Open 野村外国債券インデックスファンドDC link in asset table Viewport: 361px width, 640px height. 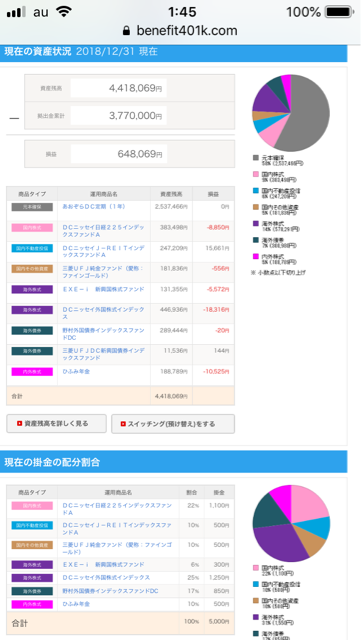click(x=103, y=334)
